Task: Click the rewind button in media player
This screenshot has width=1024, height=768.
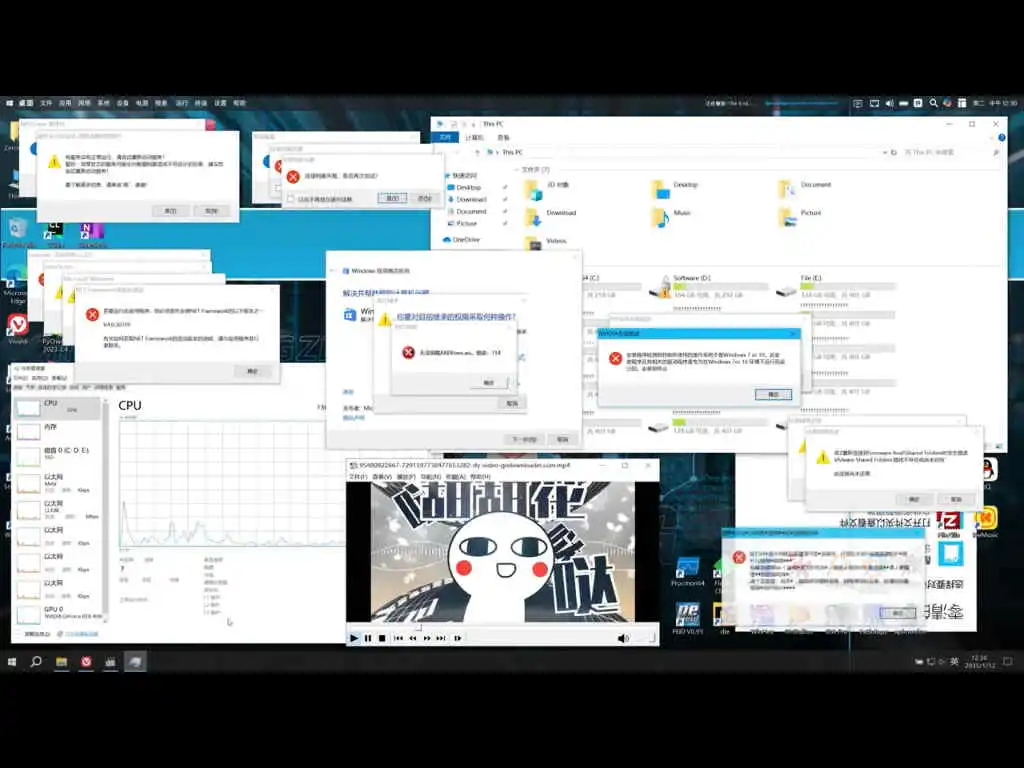Action: [413, 637]
